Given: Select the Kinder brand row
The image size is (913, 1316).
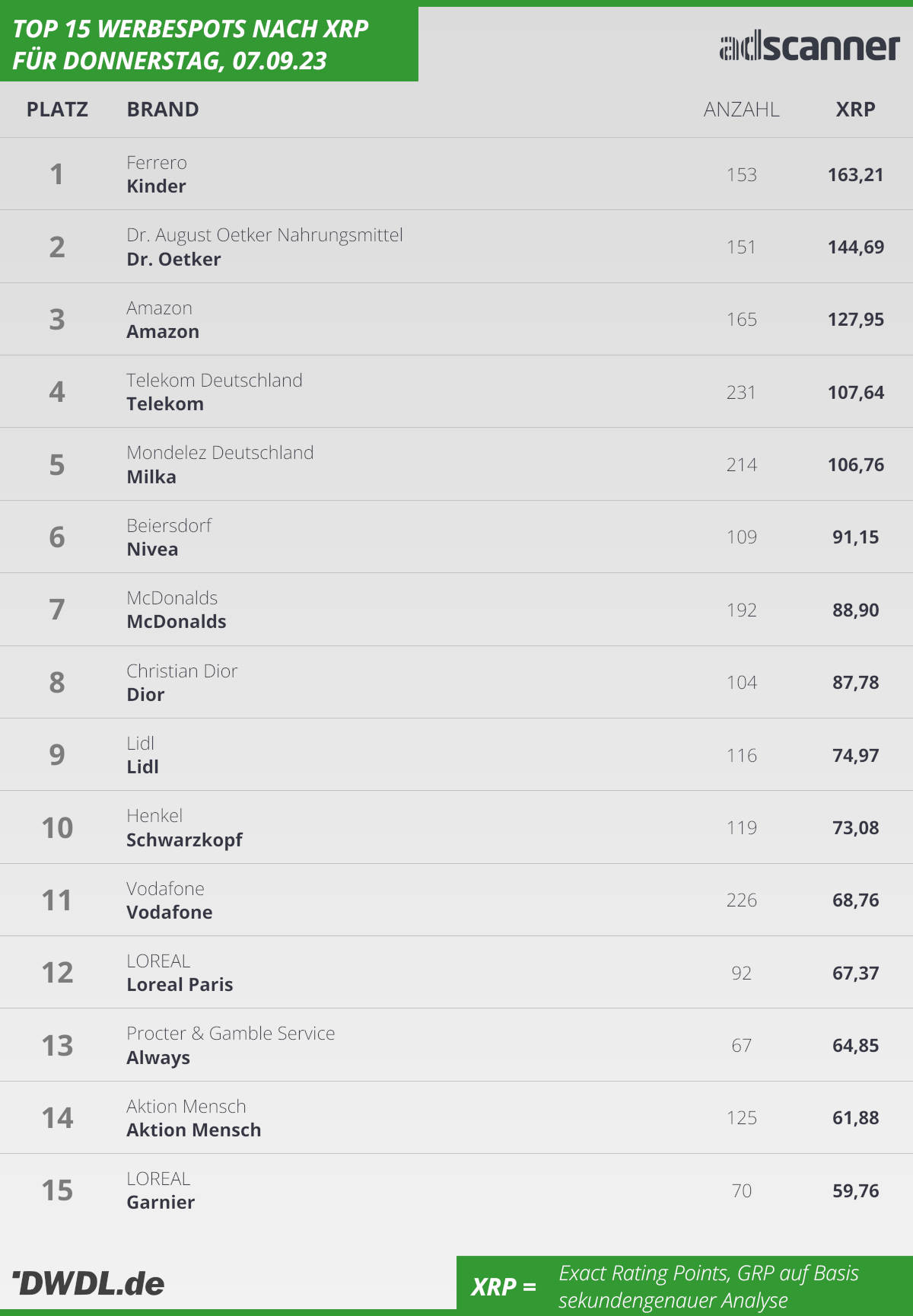Looking at the screenshot, I should coord(456,174).
